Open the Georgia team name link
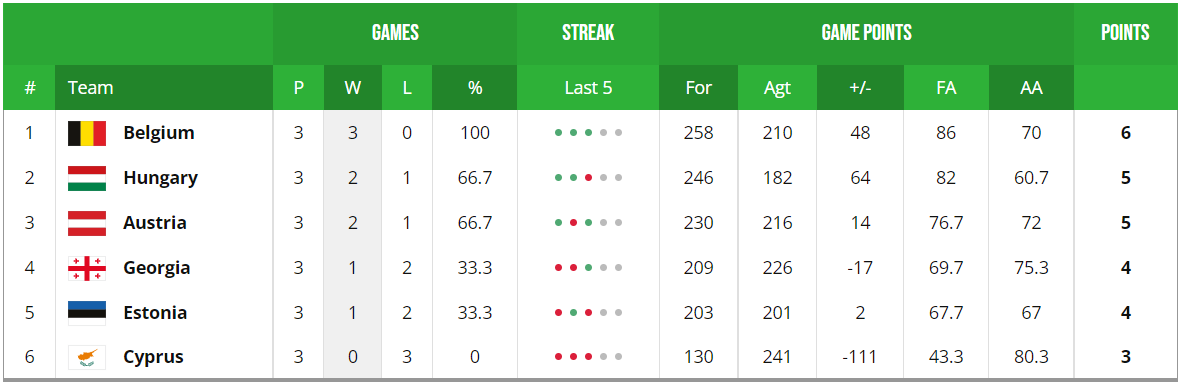 coord(157,268)
